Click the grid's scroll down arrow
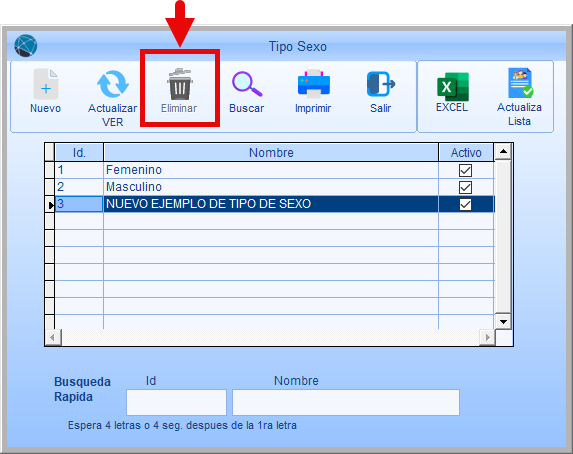Image resolution: width=573 pixels, height=454 pixels. click(503, 321)
